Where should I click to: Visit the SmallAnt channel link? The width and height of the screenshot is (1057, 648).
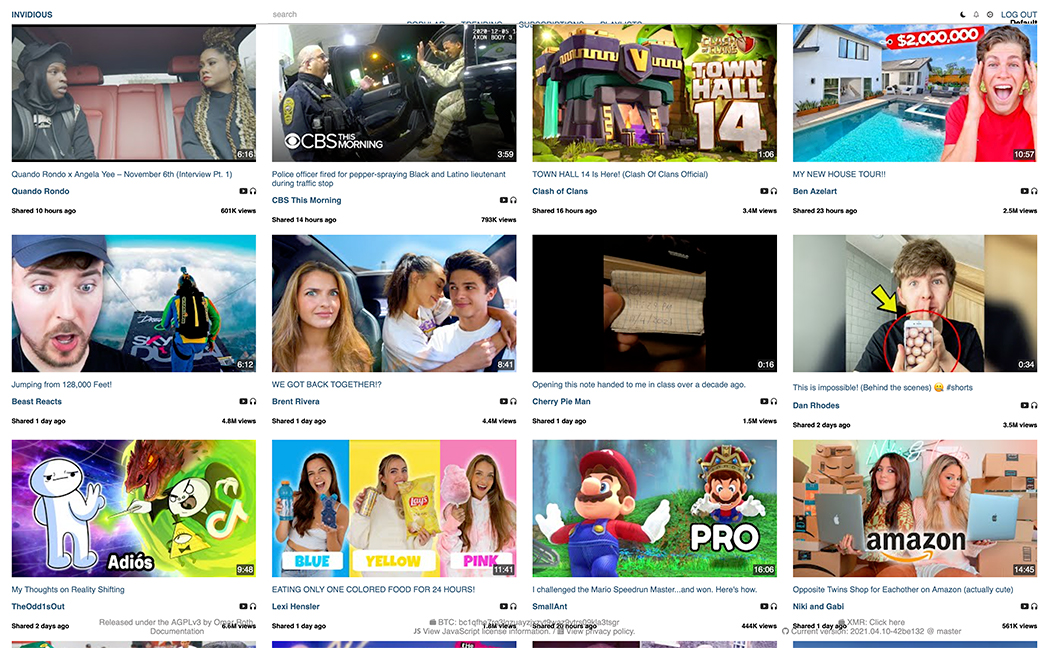point(550,606)
